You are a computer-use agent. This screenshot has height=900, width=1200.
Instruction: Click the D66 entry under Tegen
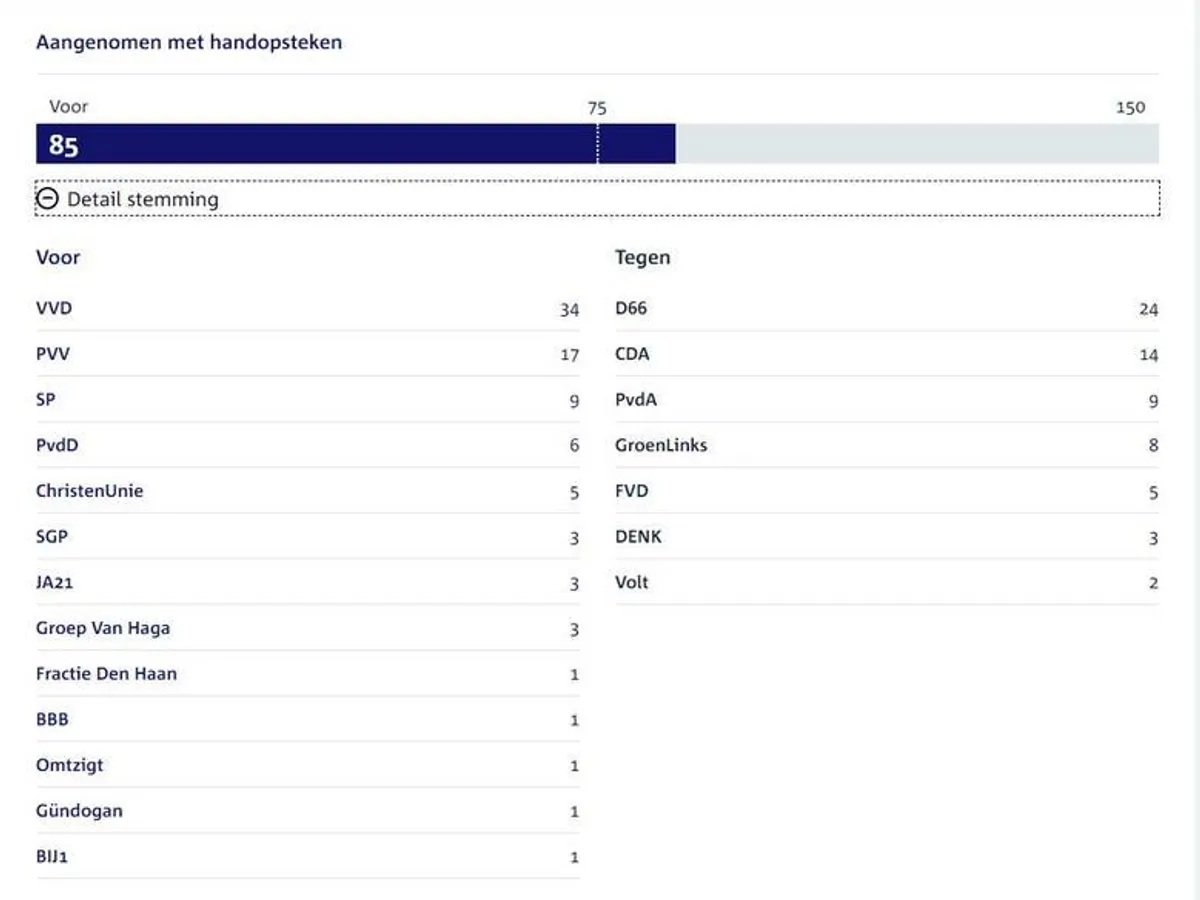[631, 308]
